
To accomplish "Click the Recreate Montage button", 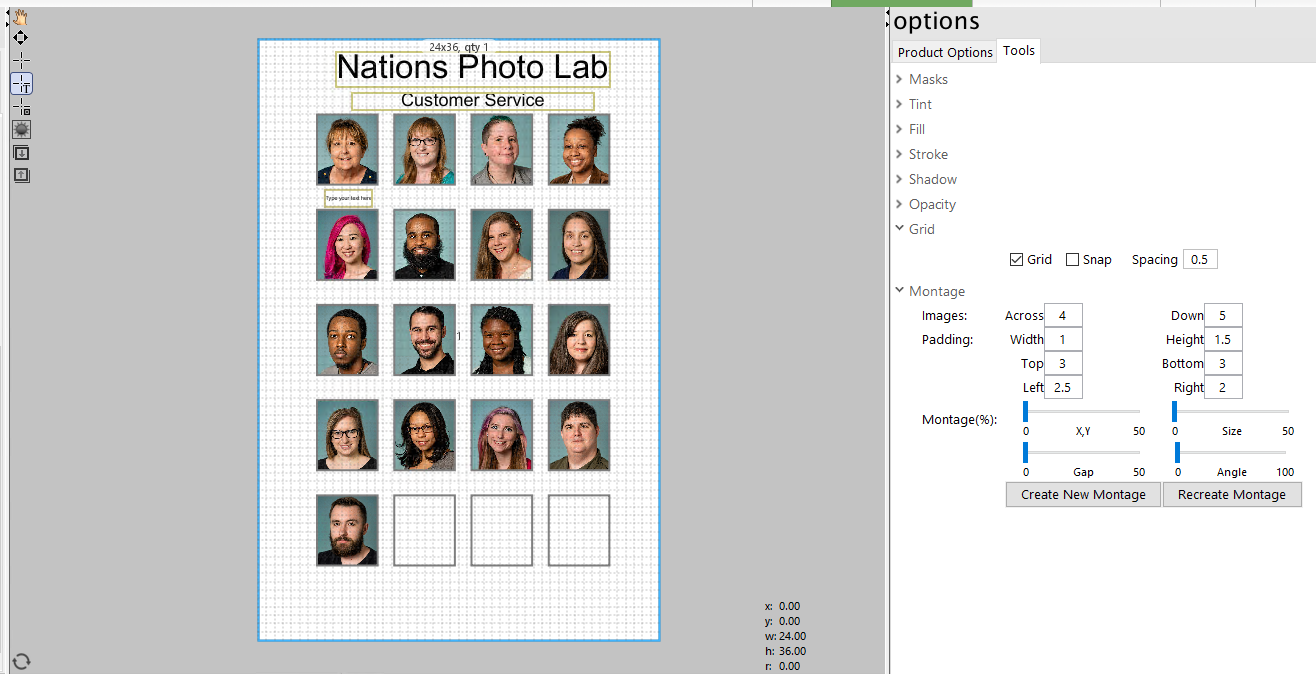I will (1232, 494).
